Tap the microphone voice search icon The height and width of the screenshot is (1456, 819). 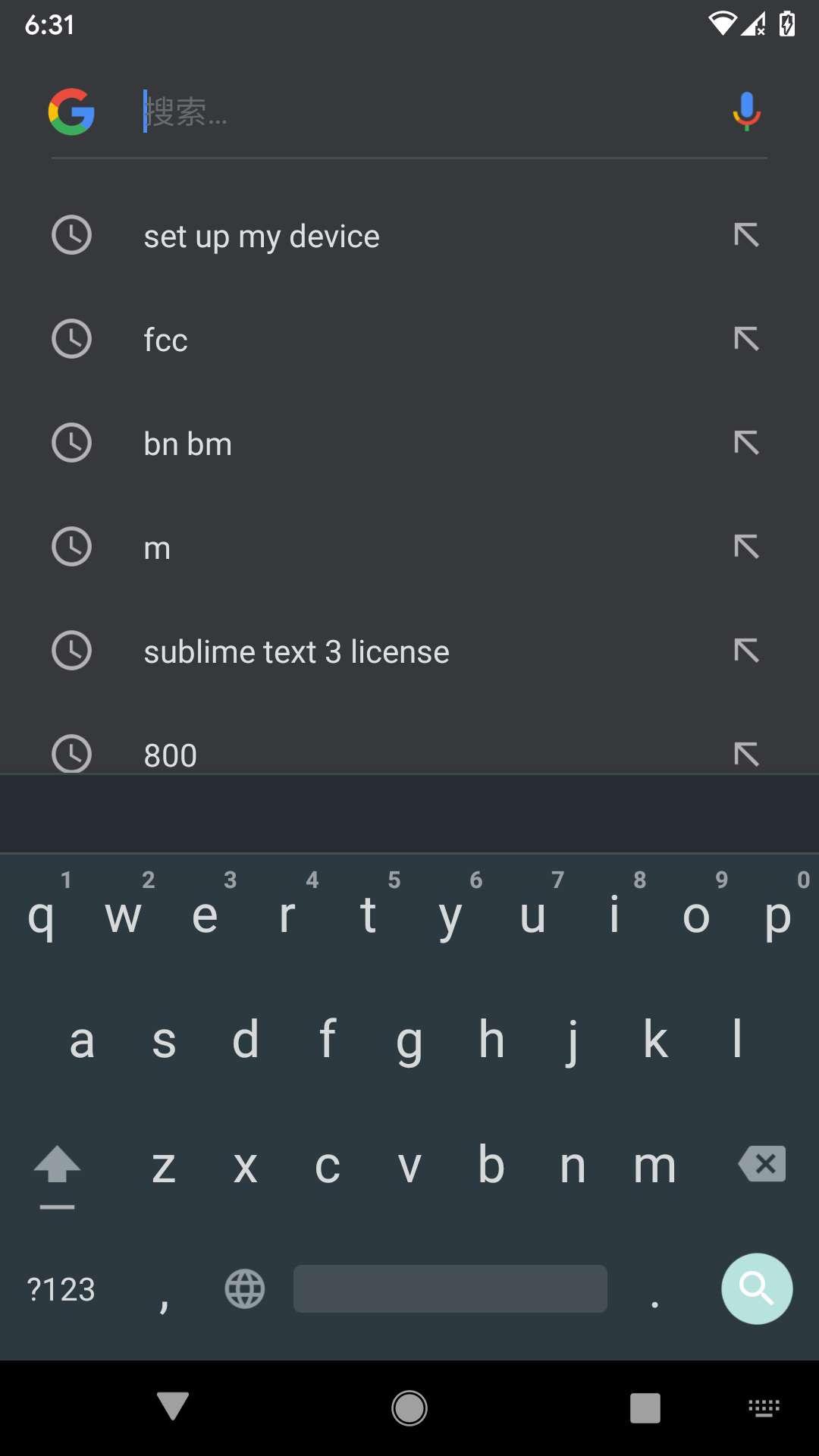(x=746, y=111)
